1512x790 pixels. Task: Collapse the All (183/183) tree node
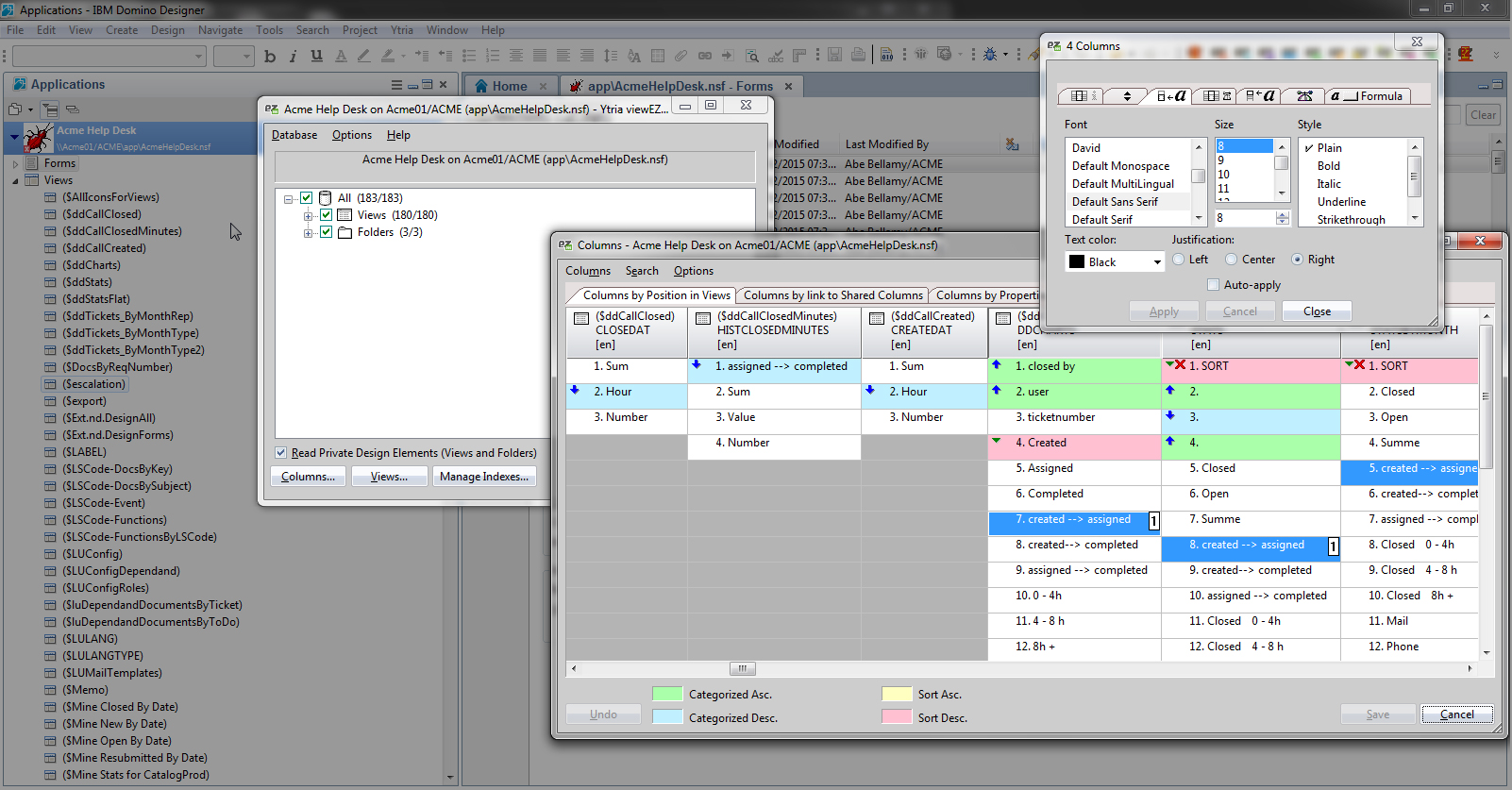pos(289,199)
